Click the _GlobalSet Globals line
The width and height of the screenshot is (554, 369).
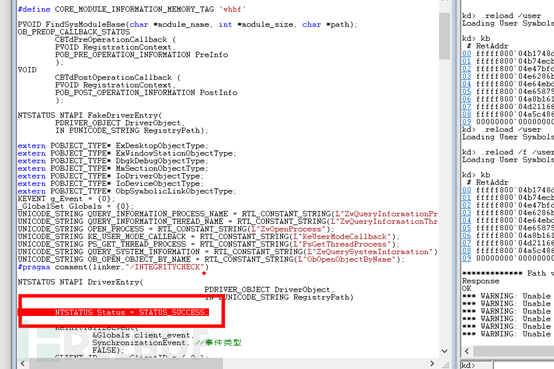point(76,206)
